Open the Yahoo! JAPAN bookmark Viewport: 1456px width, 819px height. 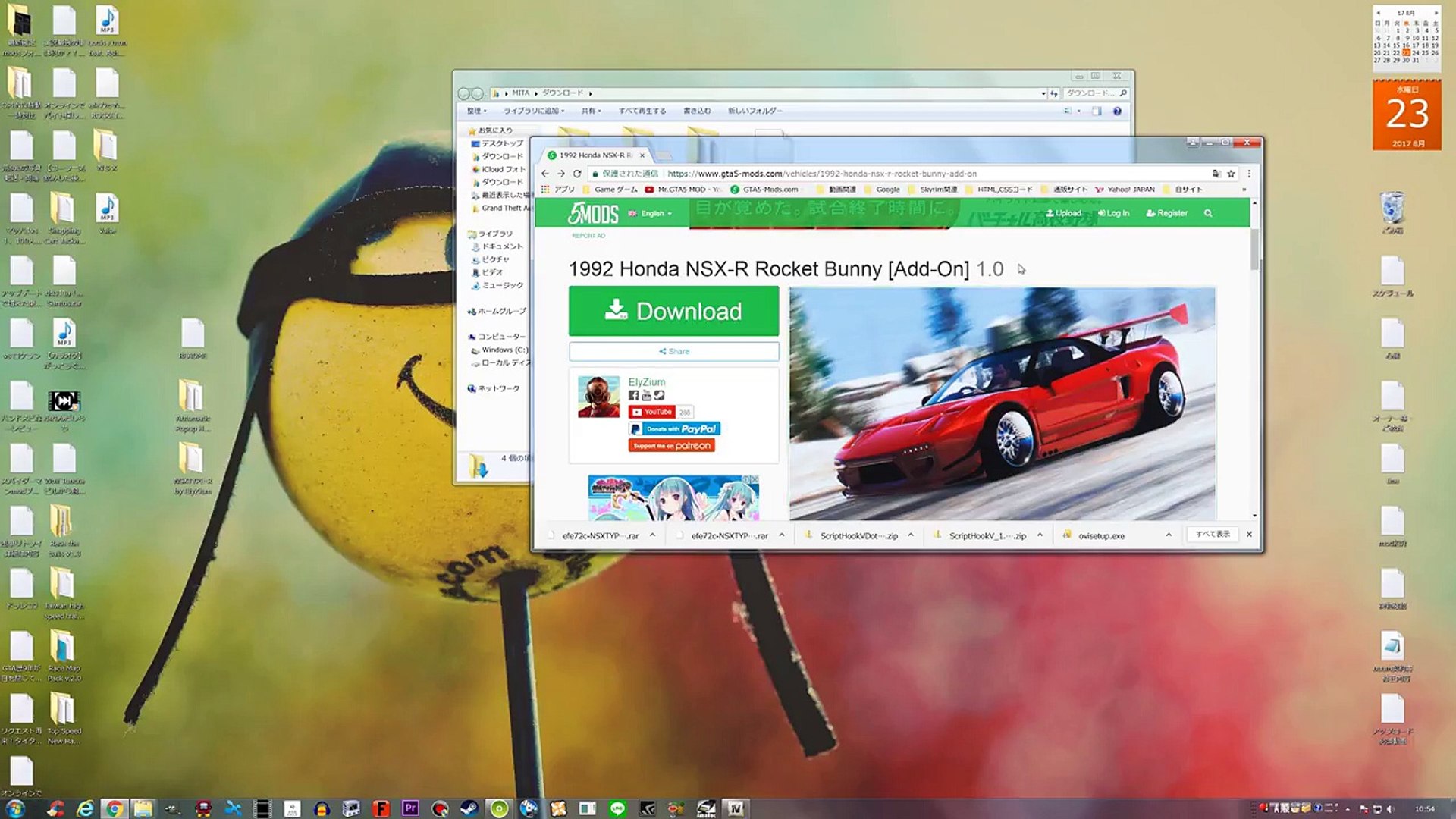(x=1125, y=190)
